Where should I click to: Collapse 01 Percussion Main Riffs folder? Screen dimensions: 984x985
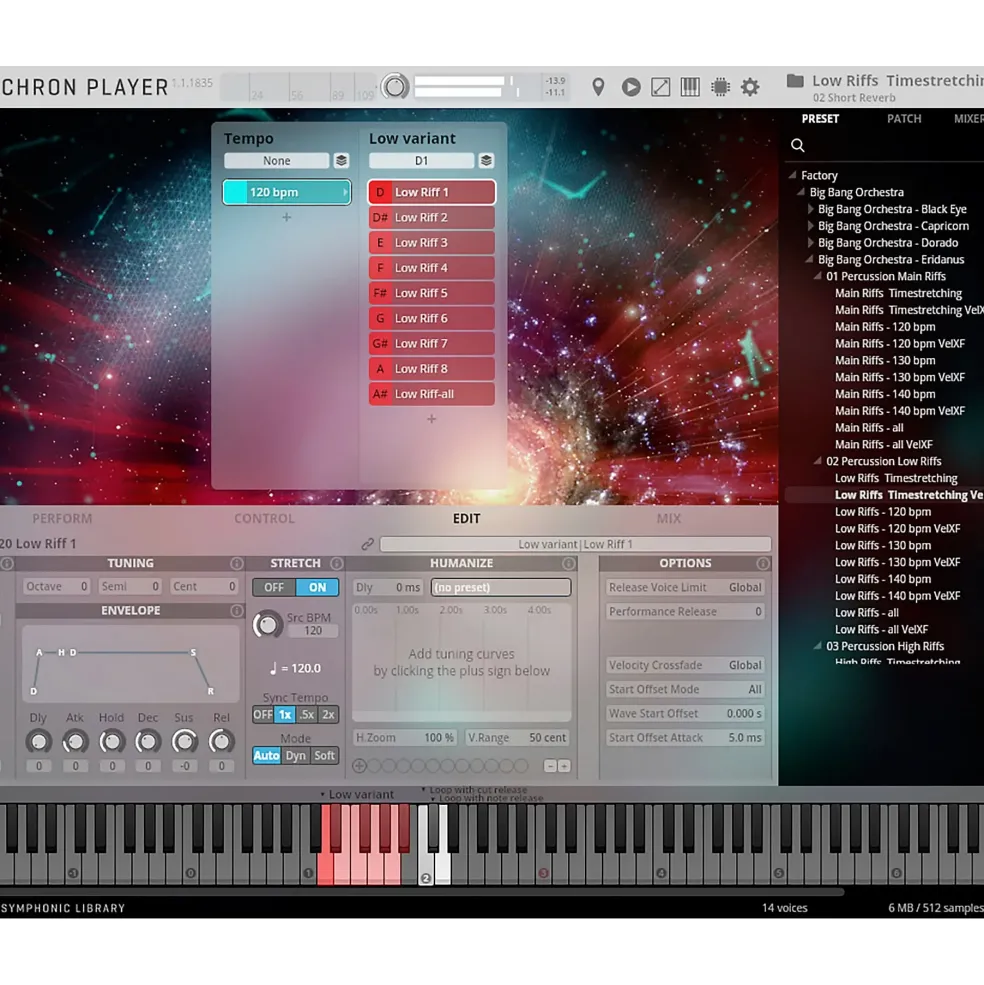817,276
